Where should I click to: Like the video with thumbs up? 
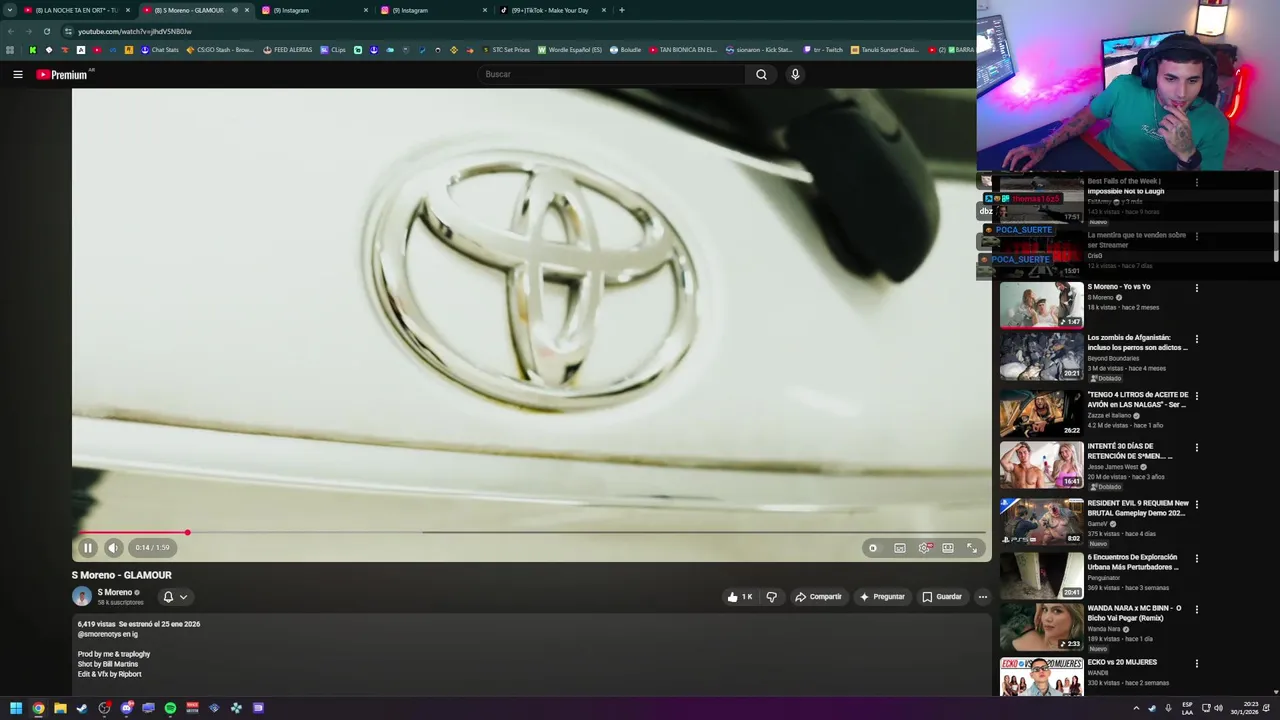(740, 597)
